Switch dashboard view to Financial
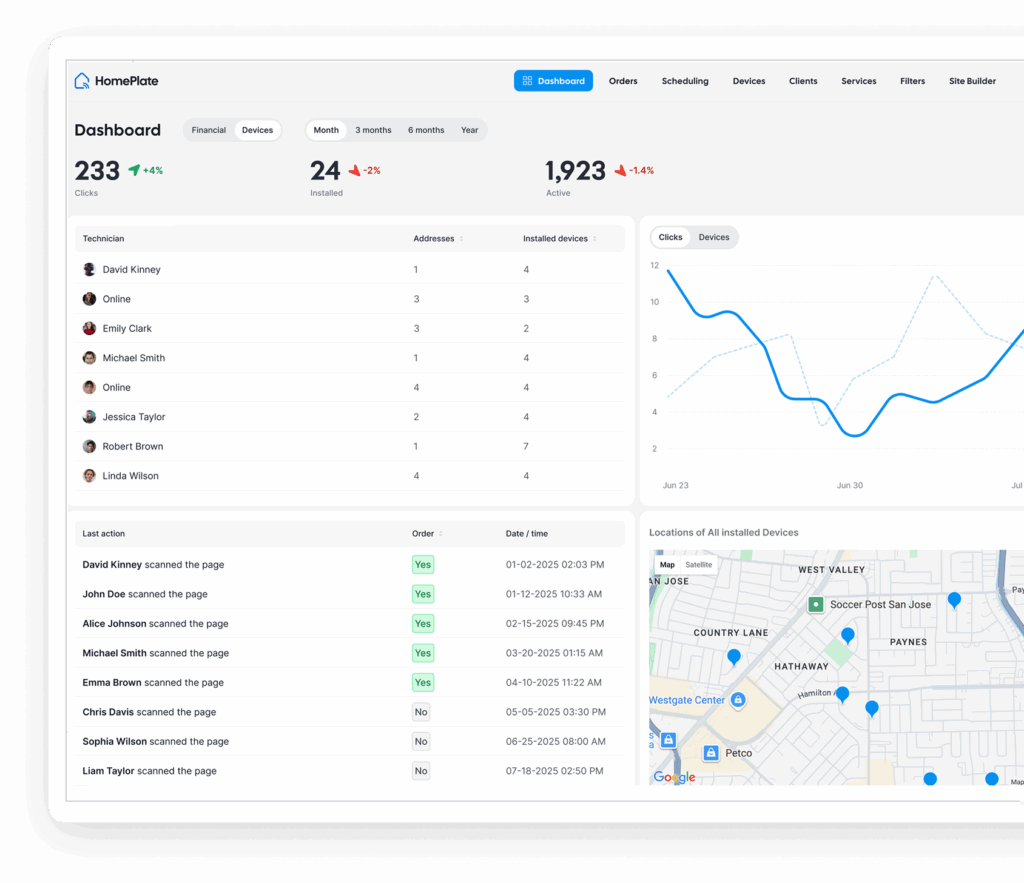The image size is (1024, 883). pos(209,130)
